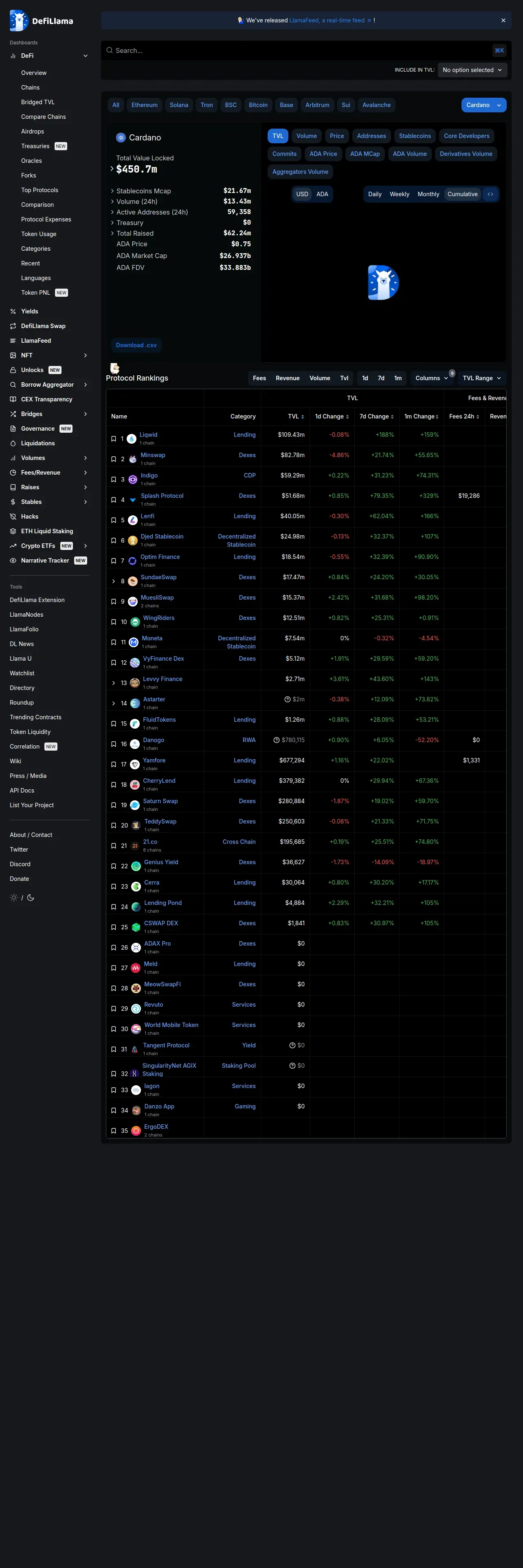Select the Bitcoin chain tab

pyautogui.click(x=258, y=105)
